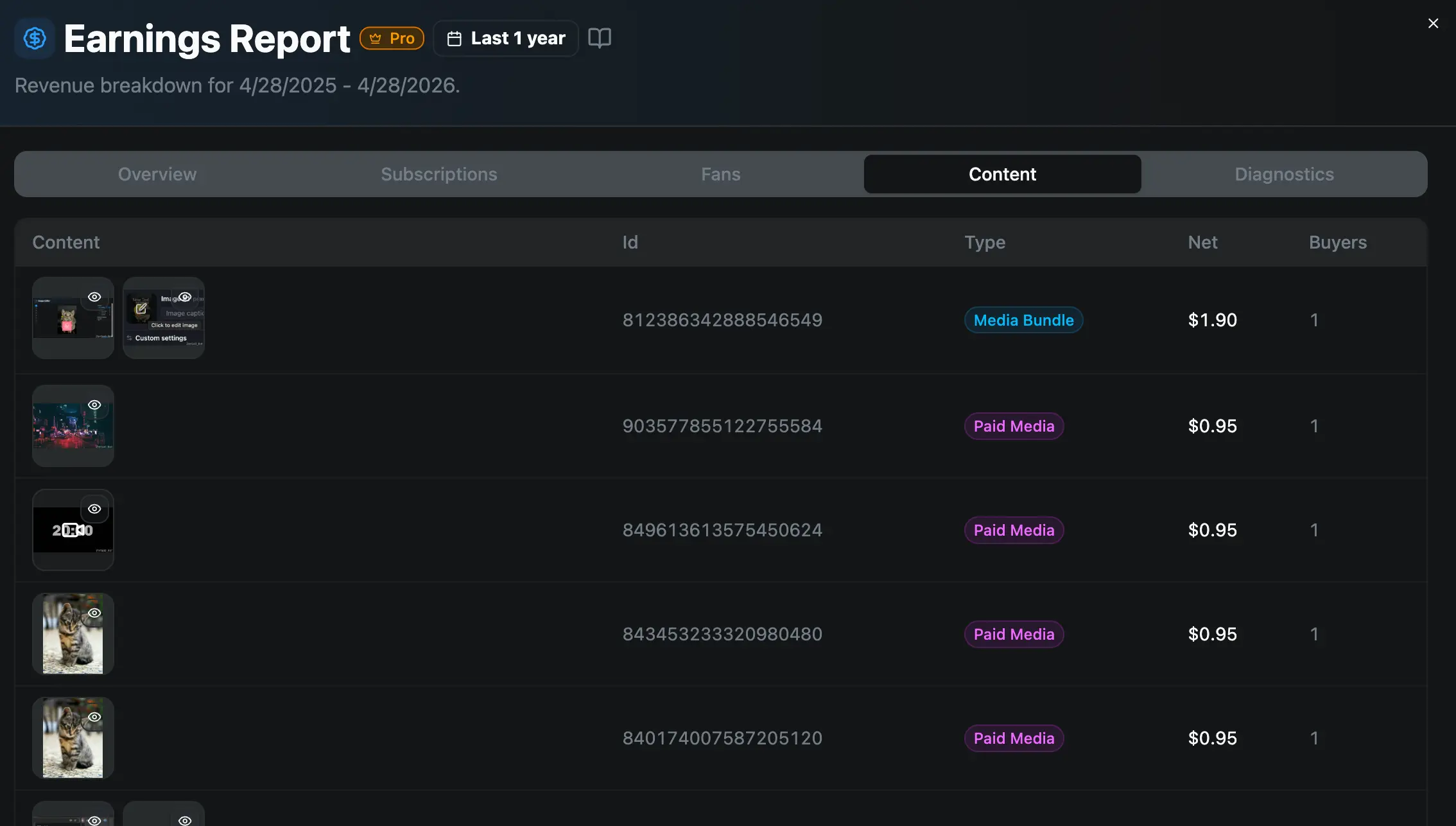1456x826 pixels.
Task: Sort by the Net column header
Action: tap(1202, 242)
